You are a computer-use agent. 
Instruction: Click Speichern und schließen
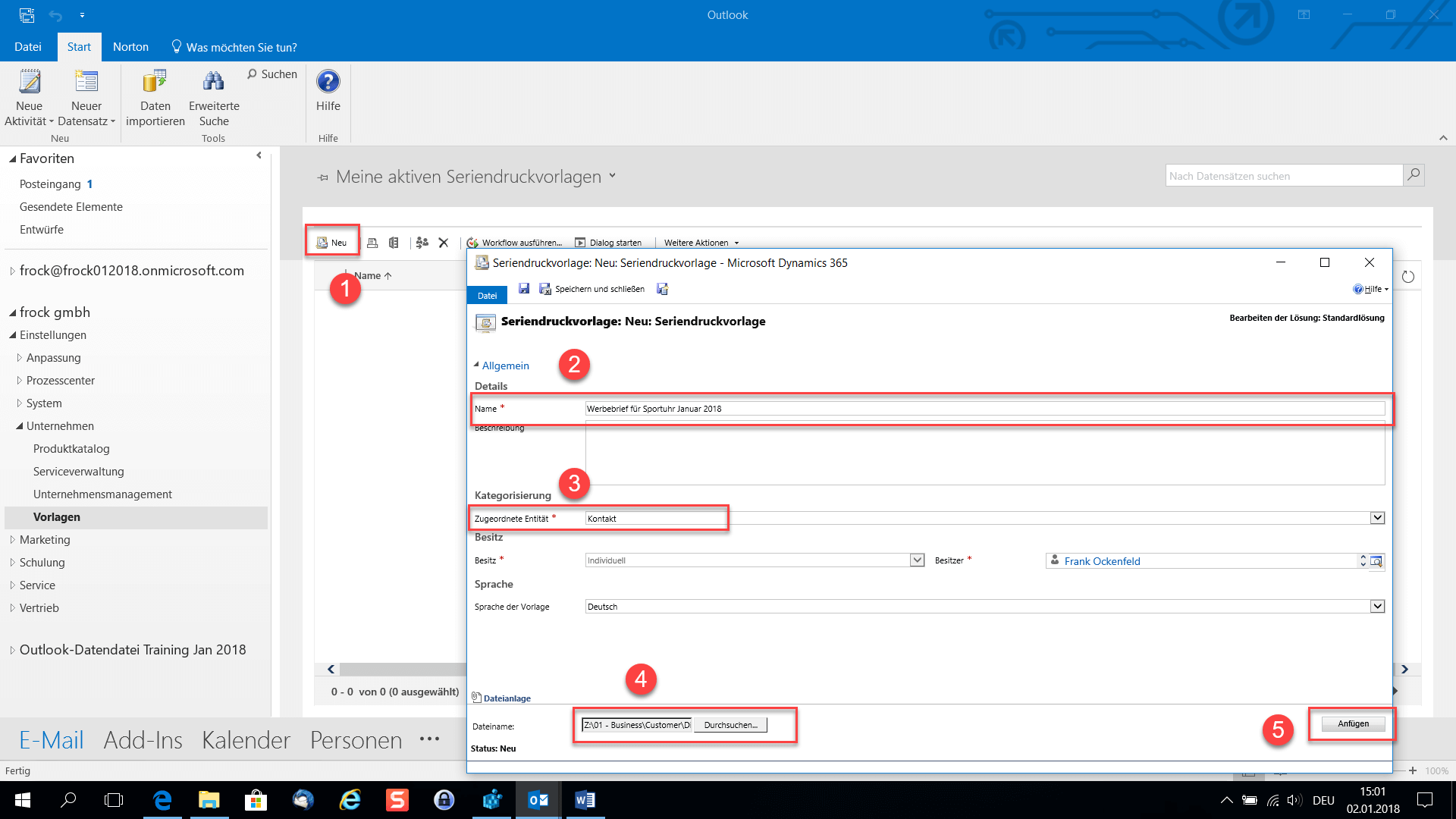pyautogui.click(x=592, y=289)
